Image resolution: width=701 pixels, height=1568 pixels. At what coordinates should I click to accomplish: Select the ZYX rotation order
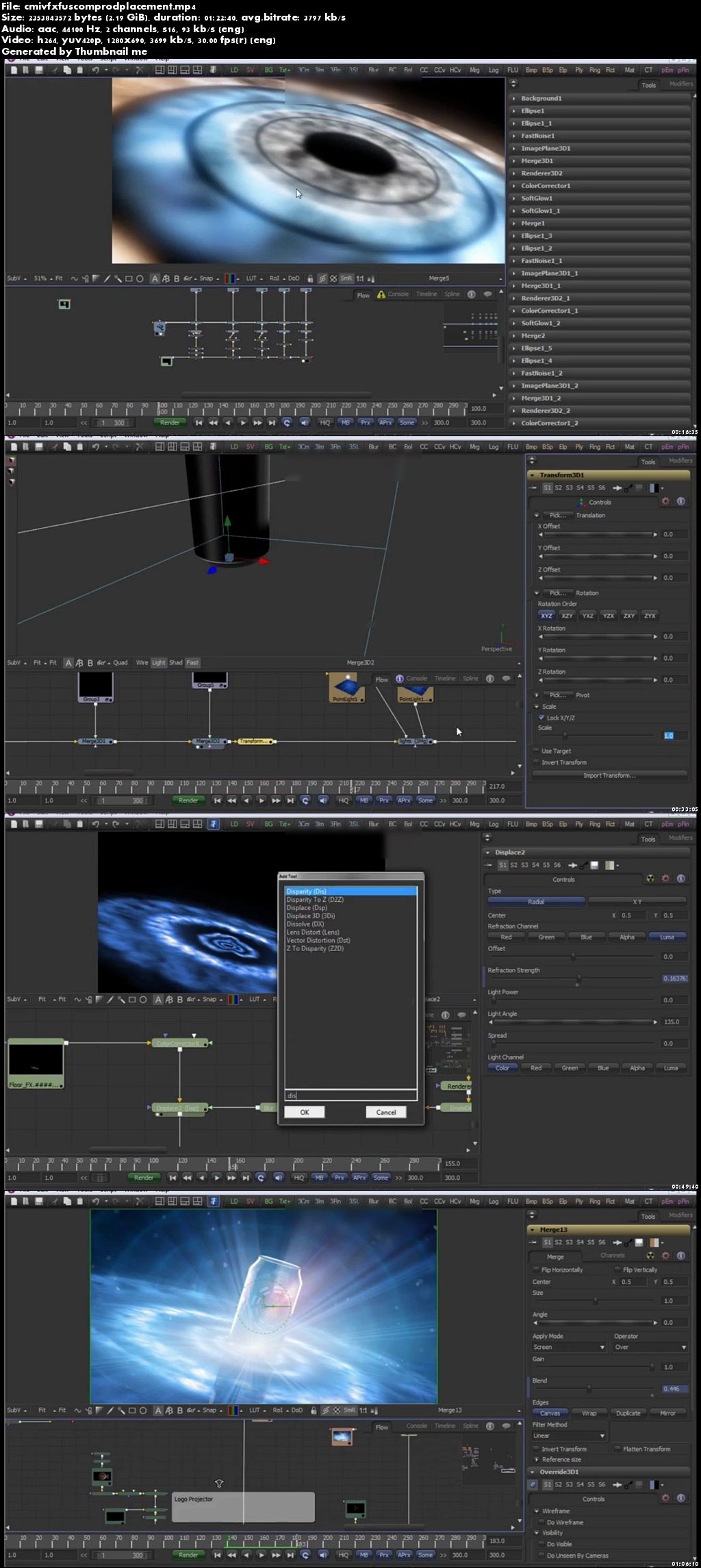(650, 616)
